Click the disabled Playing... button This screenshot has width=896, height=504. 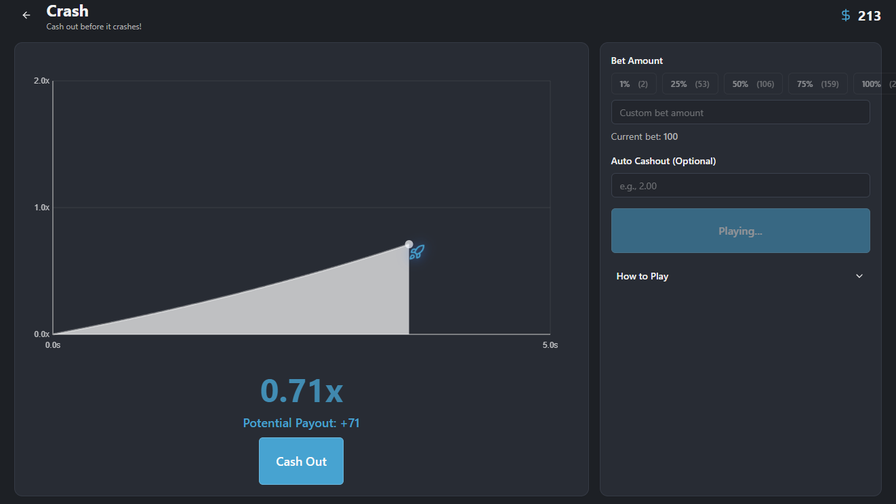pyautogui.click(x=740, y=231)
